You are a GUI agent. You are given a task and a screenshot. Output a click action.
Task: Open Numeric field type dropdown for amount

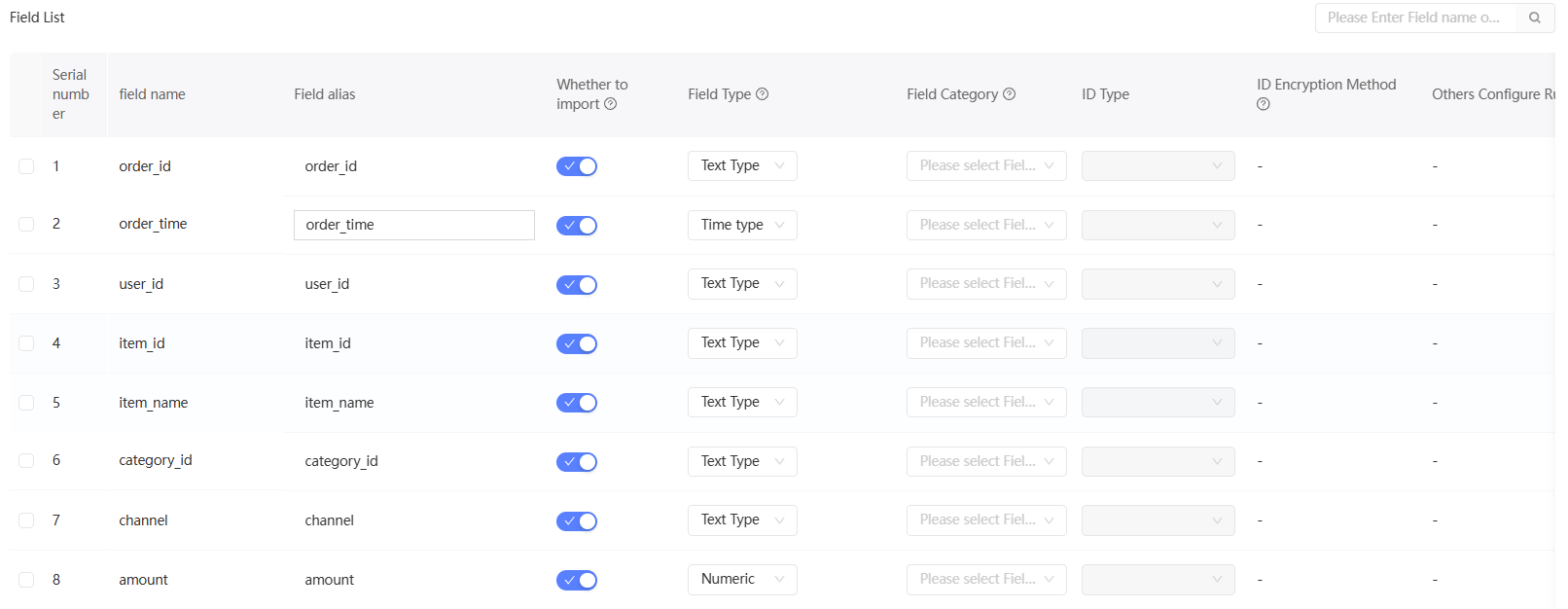[x=742, y=580]
